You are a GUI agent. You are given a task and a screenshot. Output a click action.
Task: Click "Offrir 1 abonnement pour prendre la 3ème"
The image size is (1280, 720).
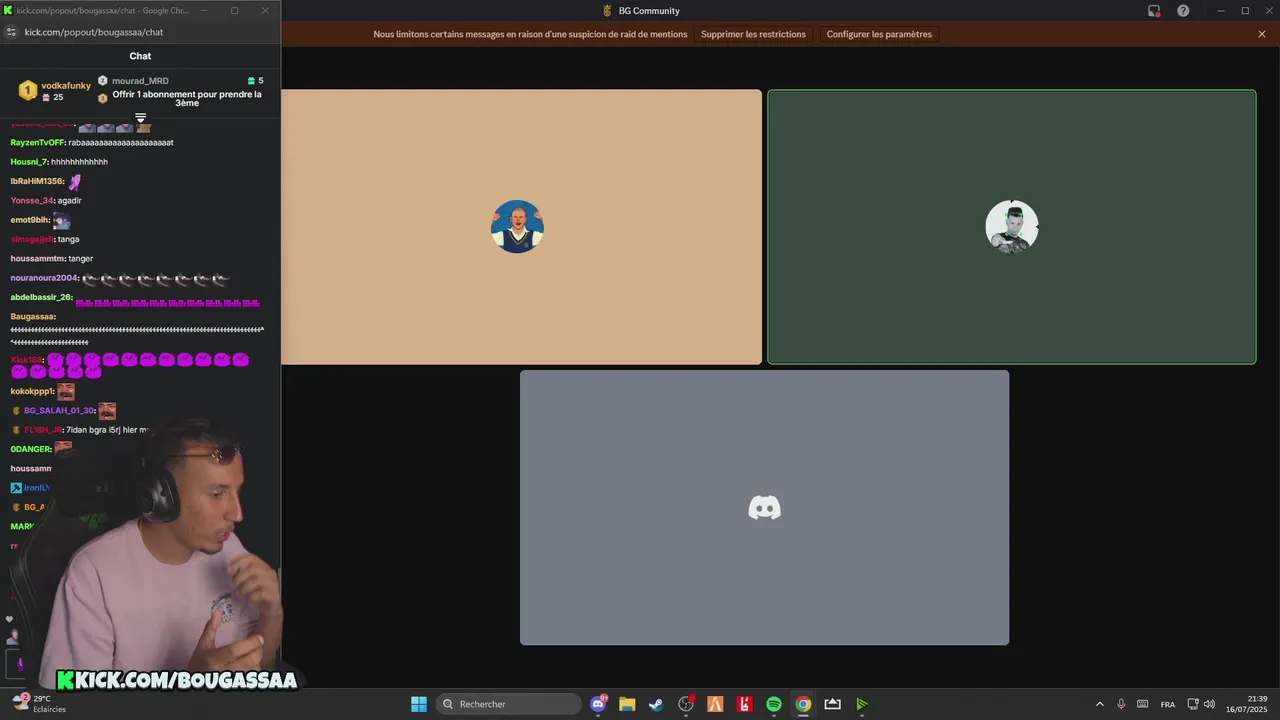point(187,99)
